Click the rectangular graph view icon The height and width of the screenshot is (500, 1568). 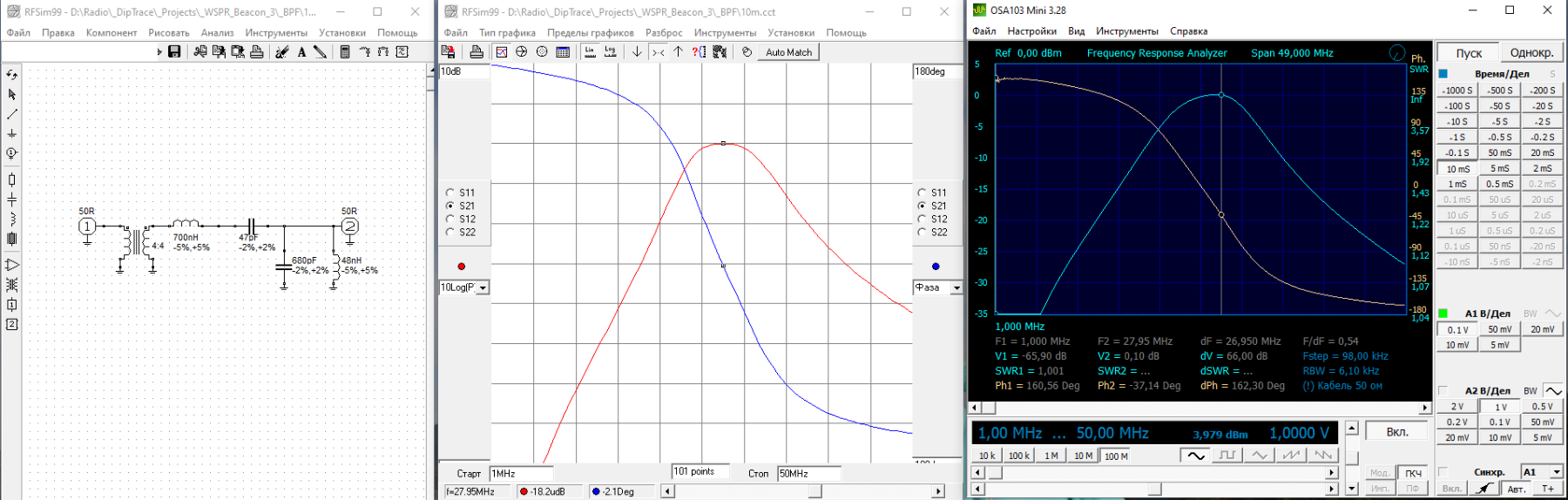(502, 52)
